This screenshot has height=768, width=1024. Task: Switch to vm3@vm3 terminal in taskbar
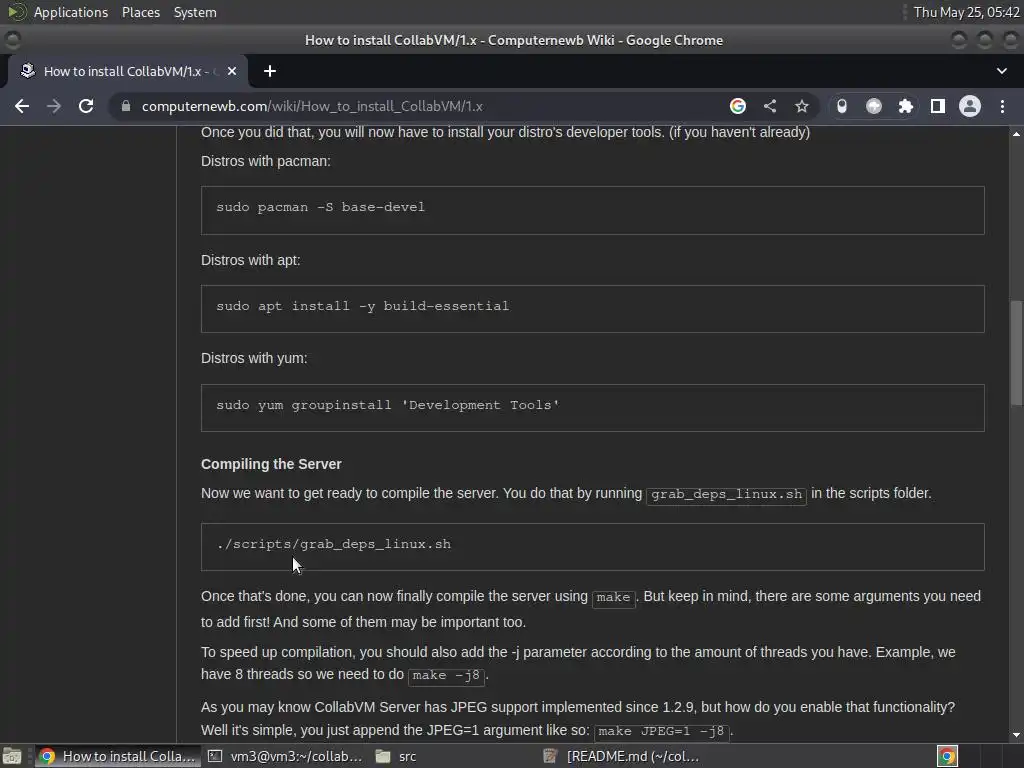pos(285,756)
